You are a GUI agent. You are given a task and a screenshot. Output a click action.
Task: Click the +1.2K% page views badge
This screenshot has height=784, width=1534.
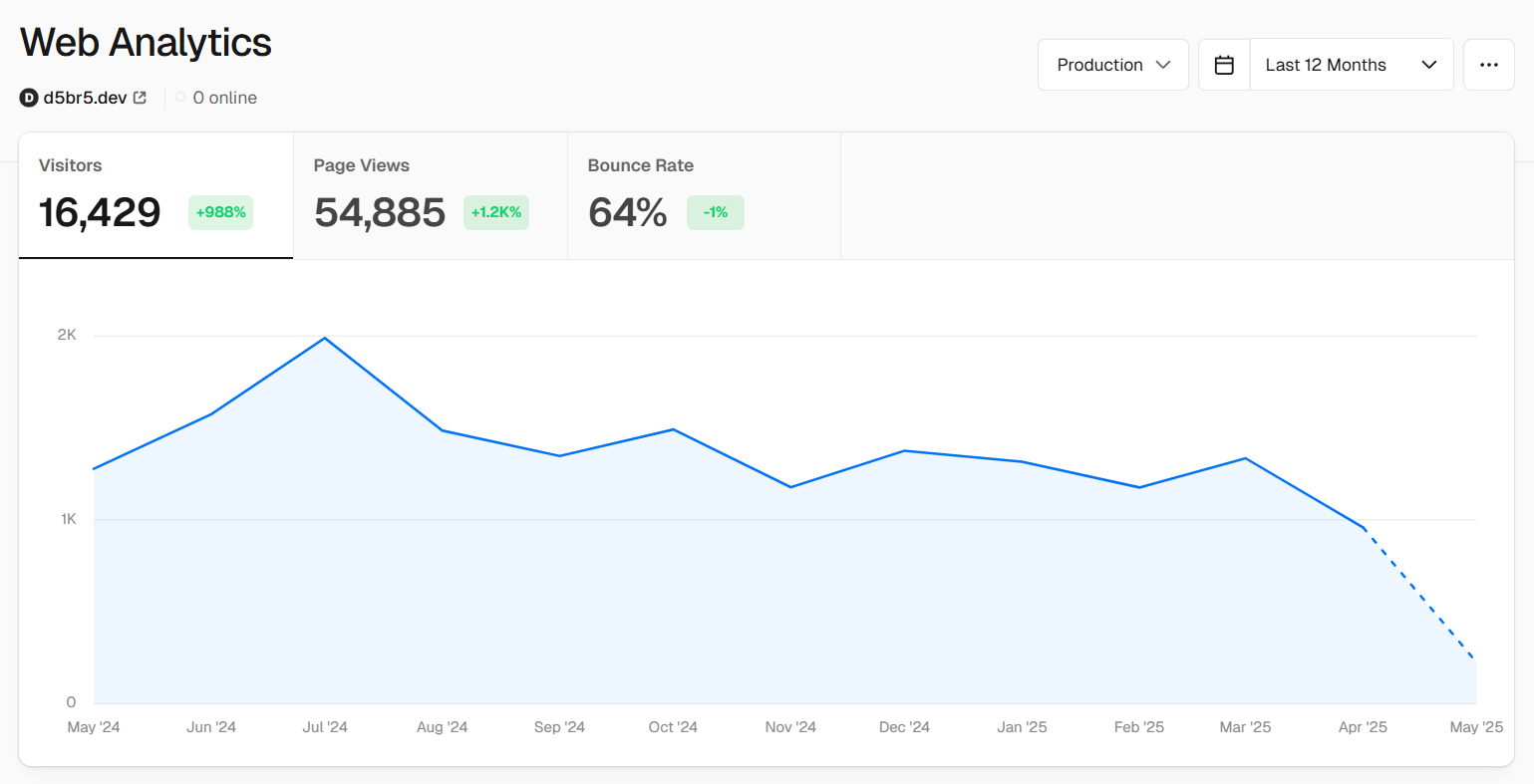(495, 212)
